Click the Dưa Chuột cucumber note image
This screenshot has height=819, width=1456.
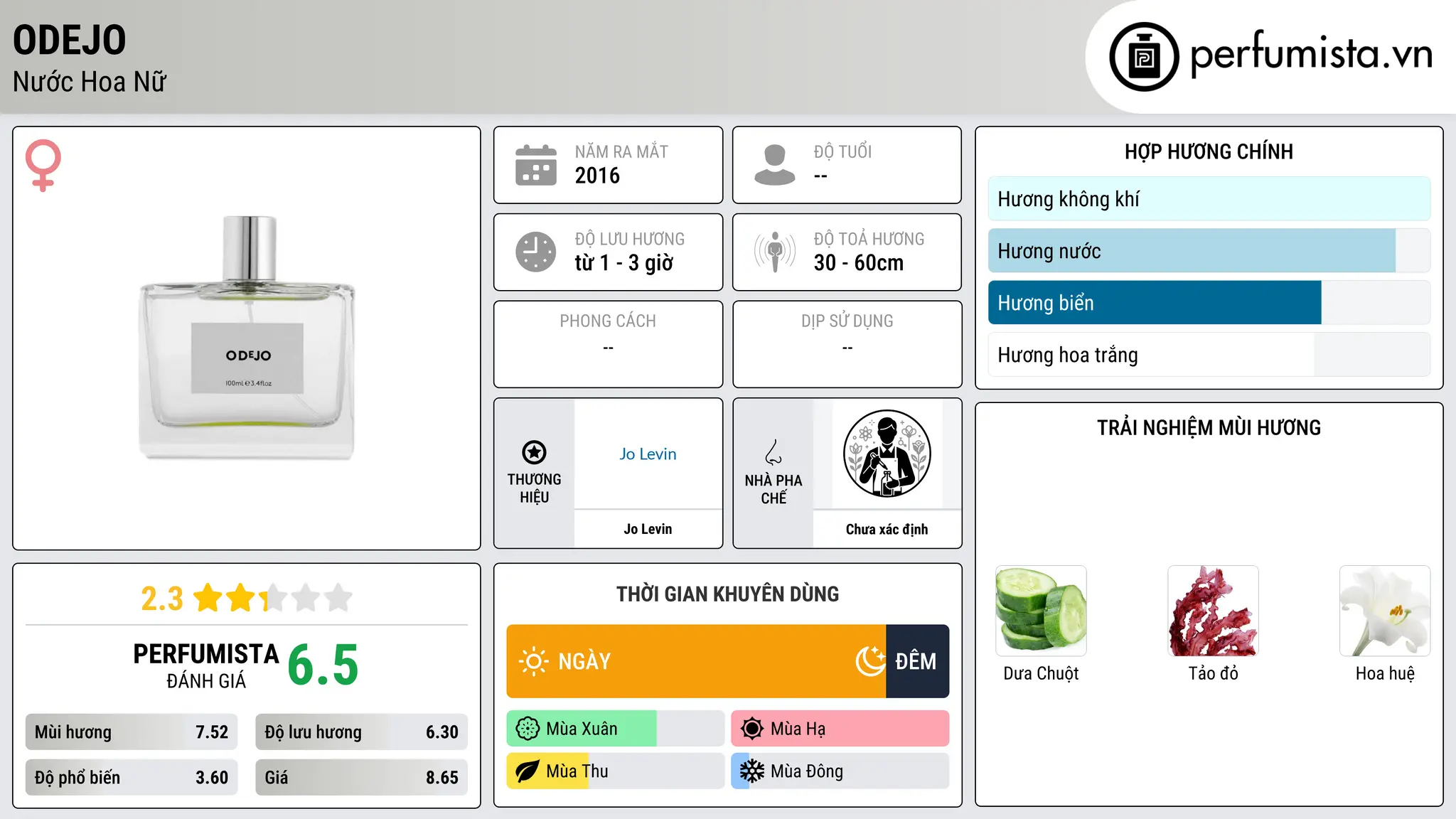tap(1041, 611)
